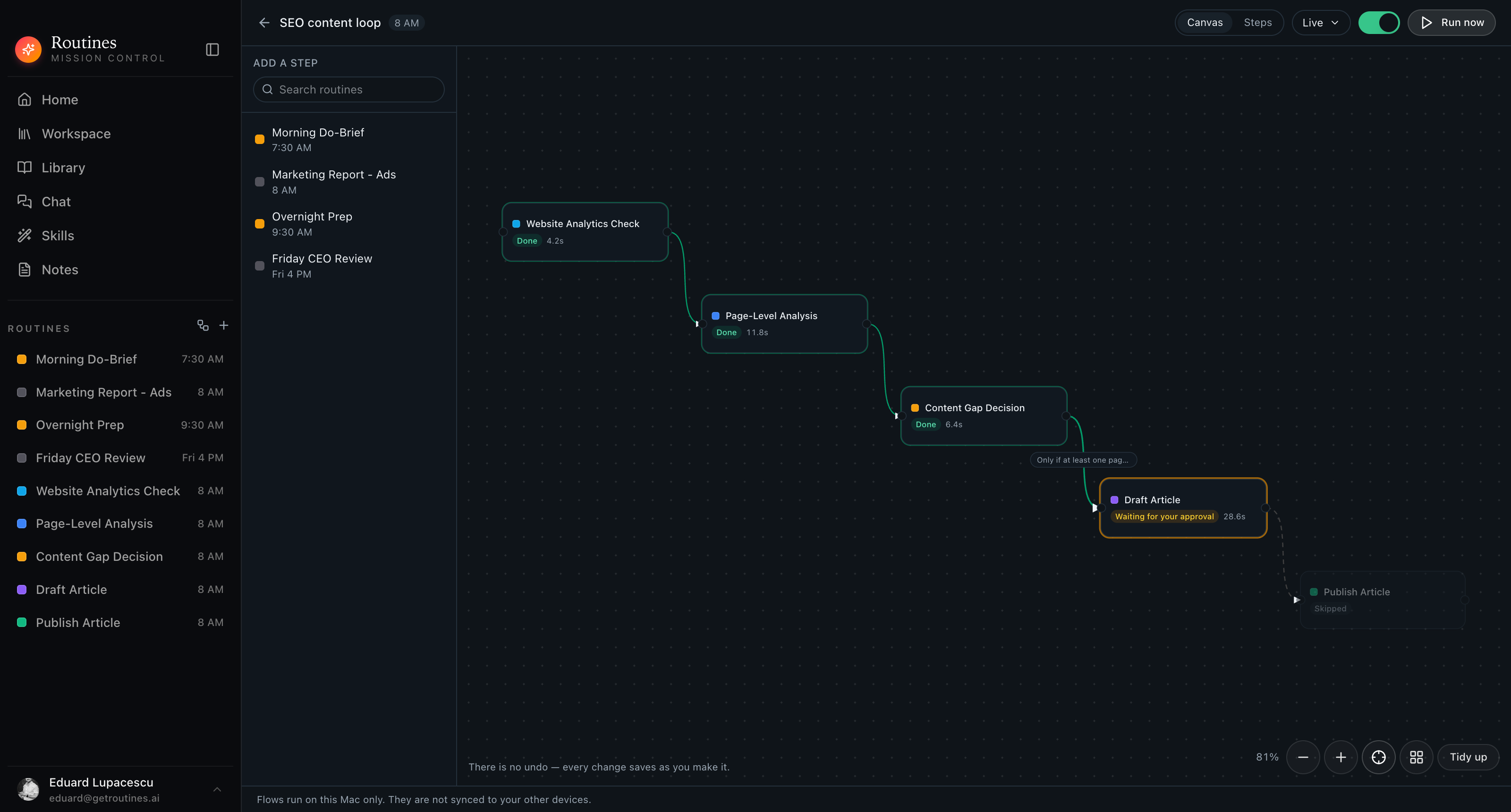The width and height of the screenshot is (1511, 812).
Task: Click the 'Only if at least one pag...' condition label
Action: point(1083,460)
